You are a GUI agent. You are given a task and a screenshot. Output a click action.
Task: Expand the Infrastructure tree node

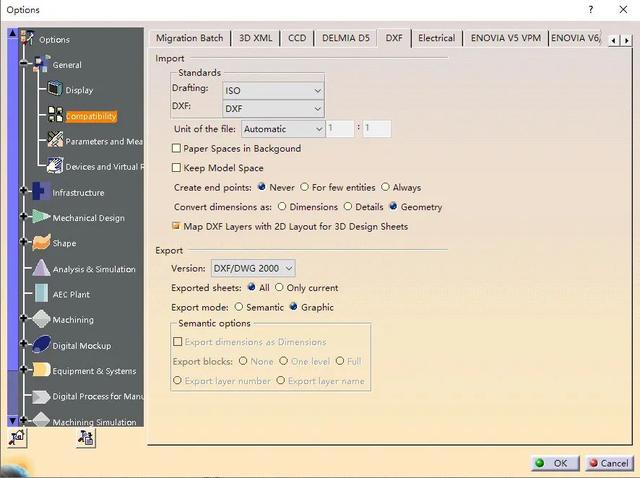click(24, 192)
